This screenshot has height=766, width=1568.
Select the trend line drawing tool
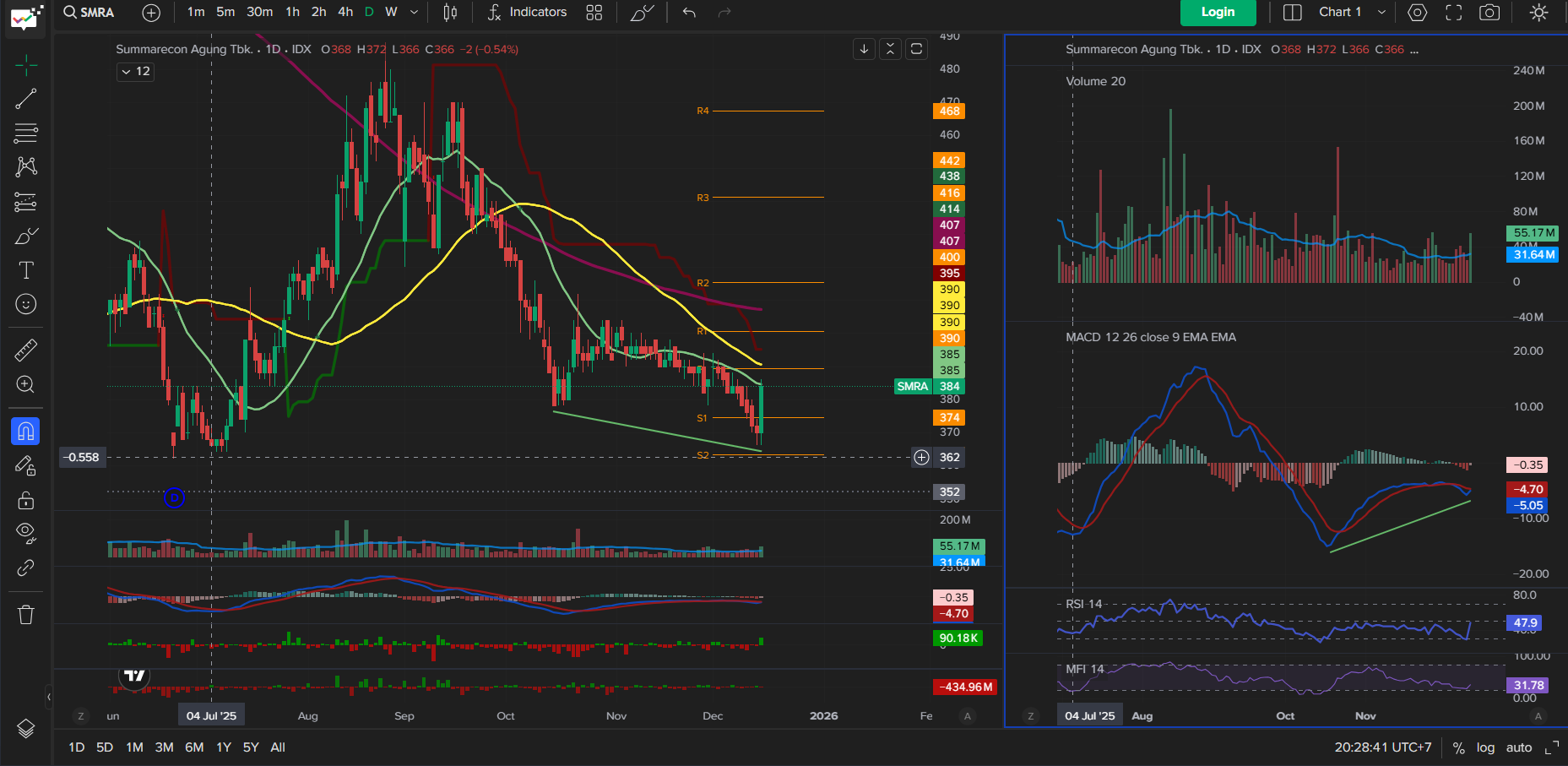[x=26, y=99]
